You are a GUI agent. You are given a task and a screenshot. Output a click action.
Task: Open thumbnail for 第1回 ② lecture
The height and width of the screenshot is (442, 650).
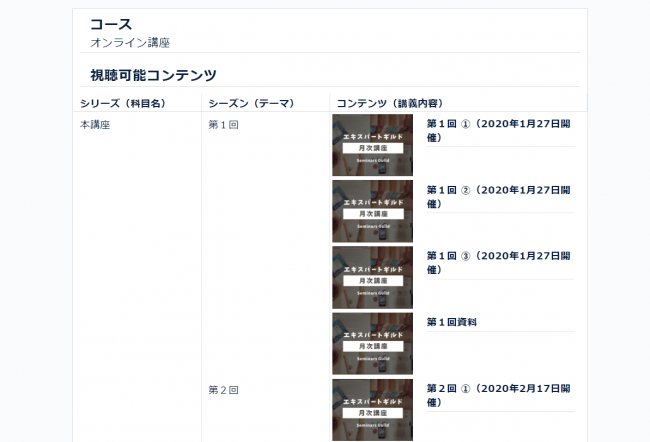(372, 211)
